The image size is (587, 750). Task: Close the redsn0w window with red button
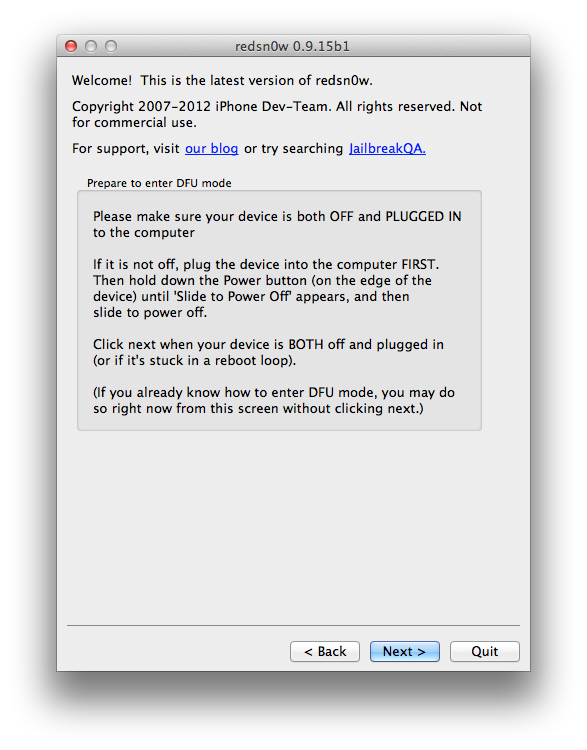[71, 46]
